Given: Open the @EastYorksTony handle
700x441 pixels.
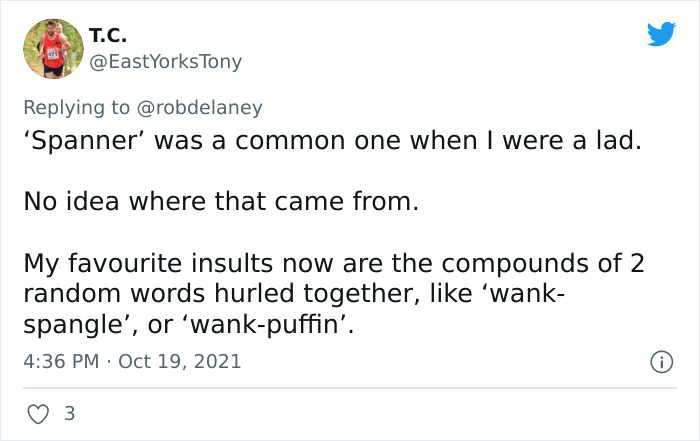Looking at the screenshot, I should (x=165, y=62).
